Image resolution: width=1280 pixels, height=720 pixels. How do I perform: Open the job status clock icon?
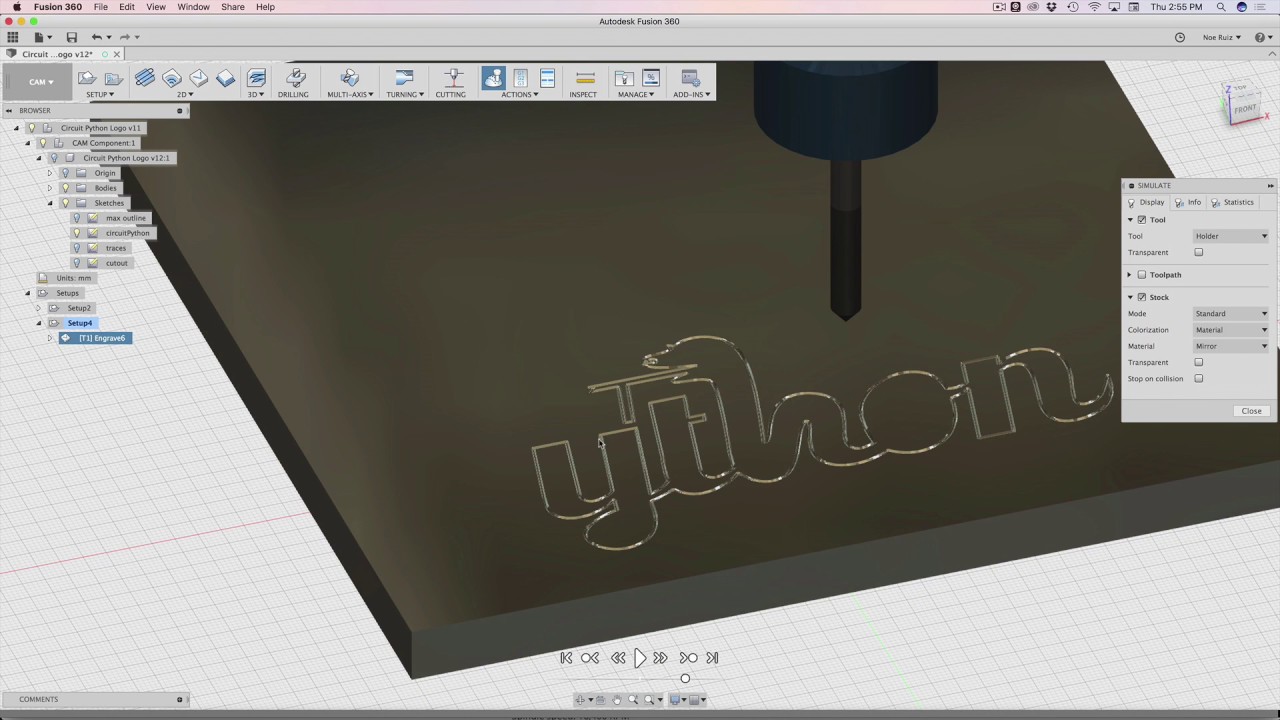coord(1180,37)
